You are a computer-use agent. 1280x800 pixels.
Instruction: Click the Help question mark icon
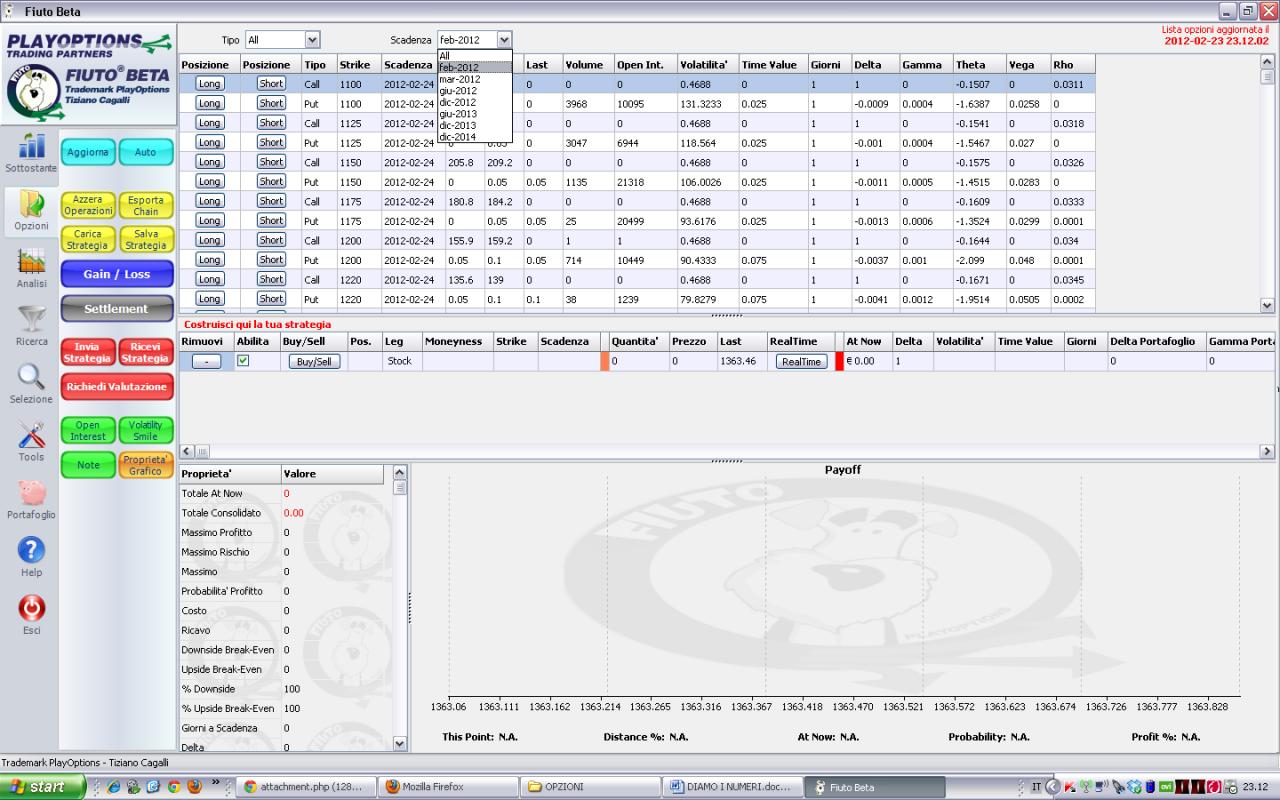[31, 551]
